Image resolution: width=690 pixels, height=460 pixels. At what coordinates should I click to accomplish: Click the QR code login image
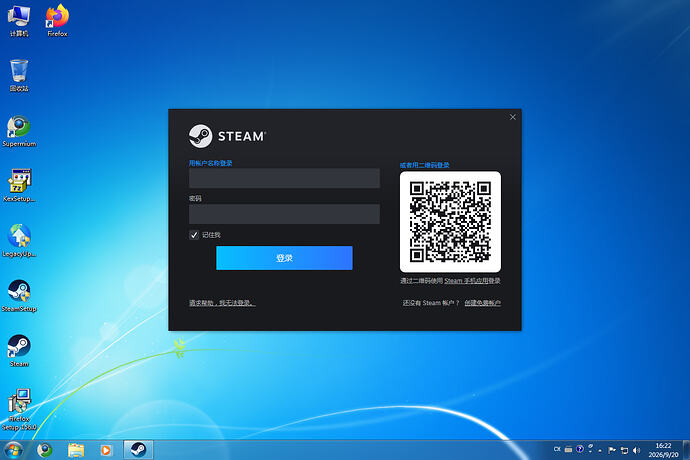[450, 221]
